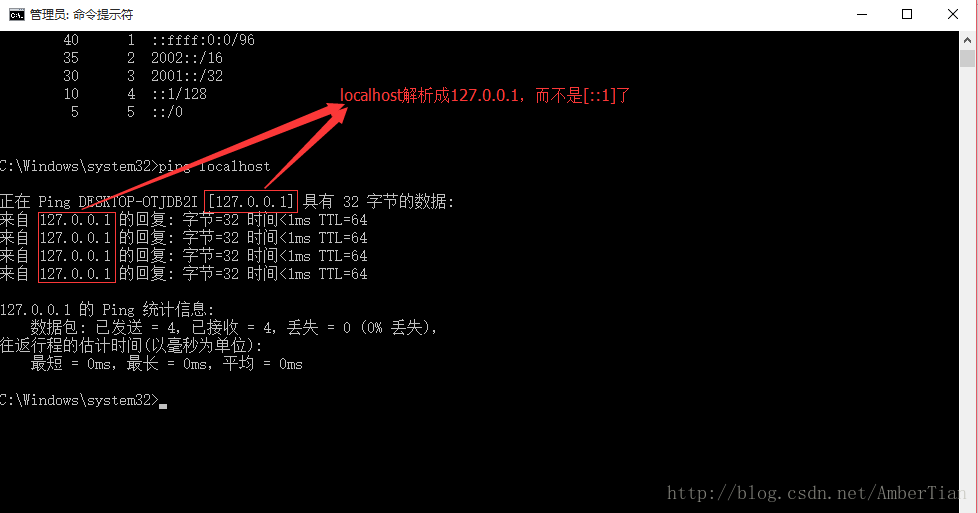
Task: Click the first boxed 127.0.0.1 reply address
Action: tap(76, 220)
